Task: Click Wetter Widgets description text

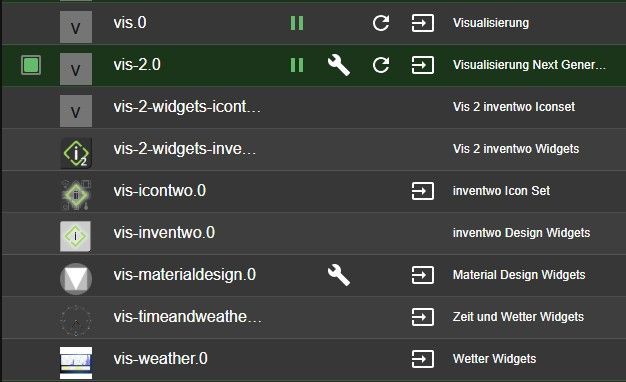Action: (494, 359)
